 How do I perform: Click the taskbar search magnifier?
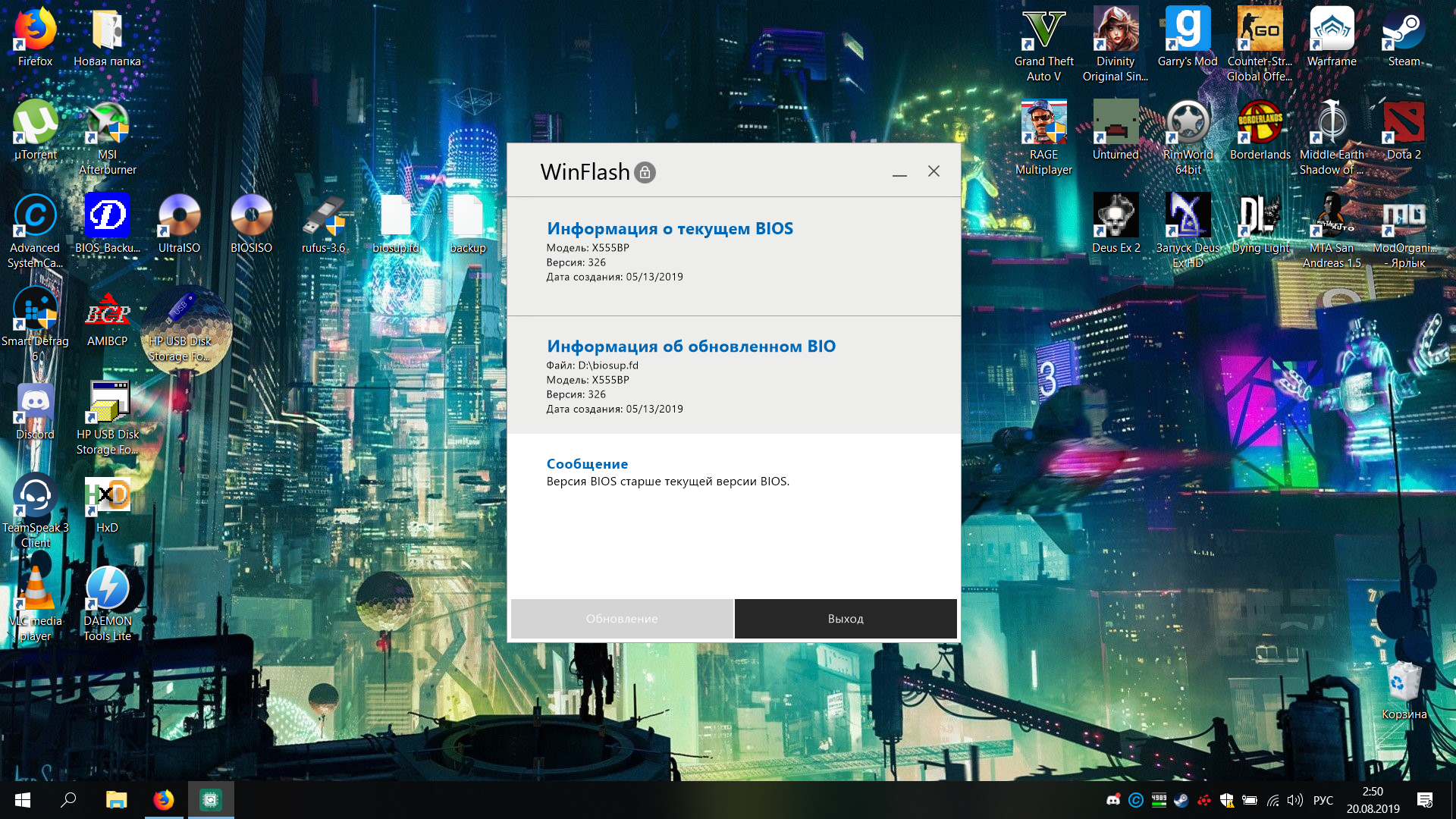[69, 800]
